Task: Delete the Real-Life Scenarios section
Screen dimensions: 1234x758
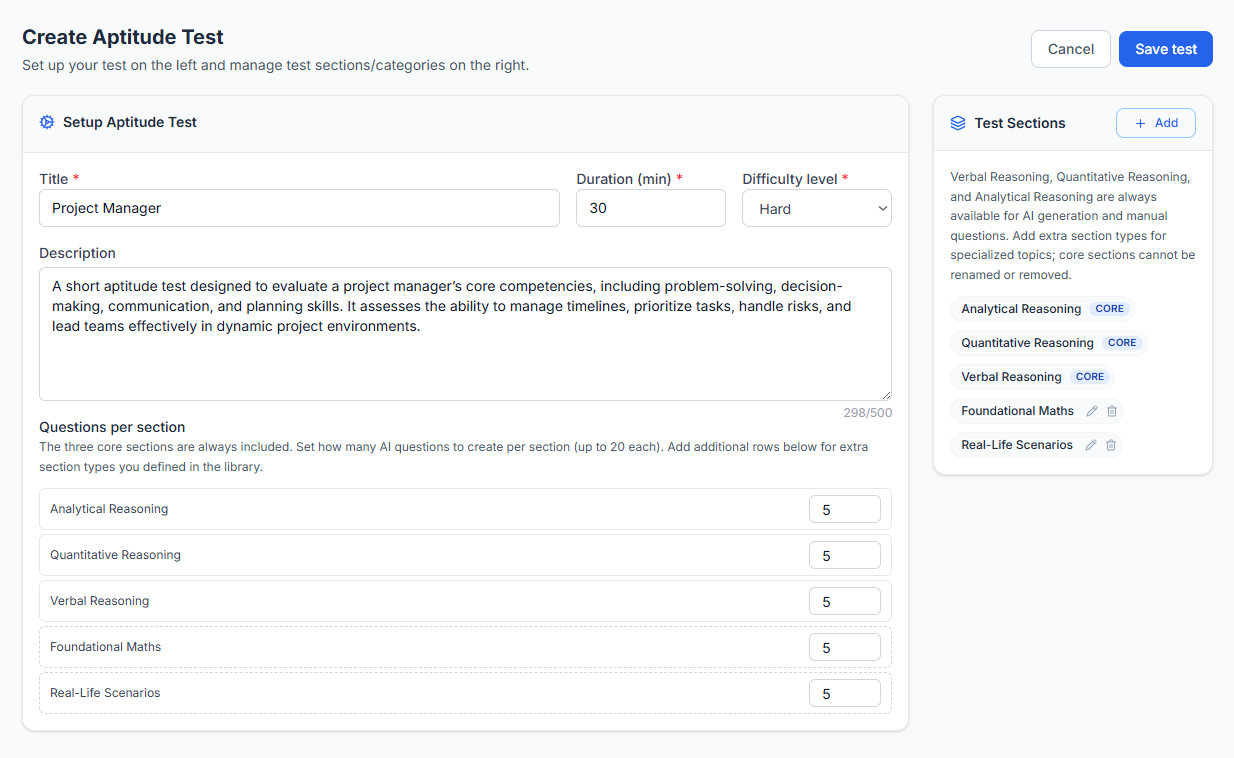Action: coord(1111,445)
